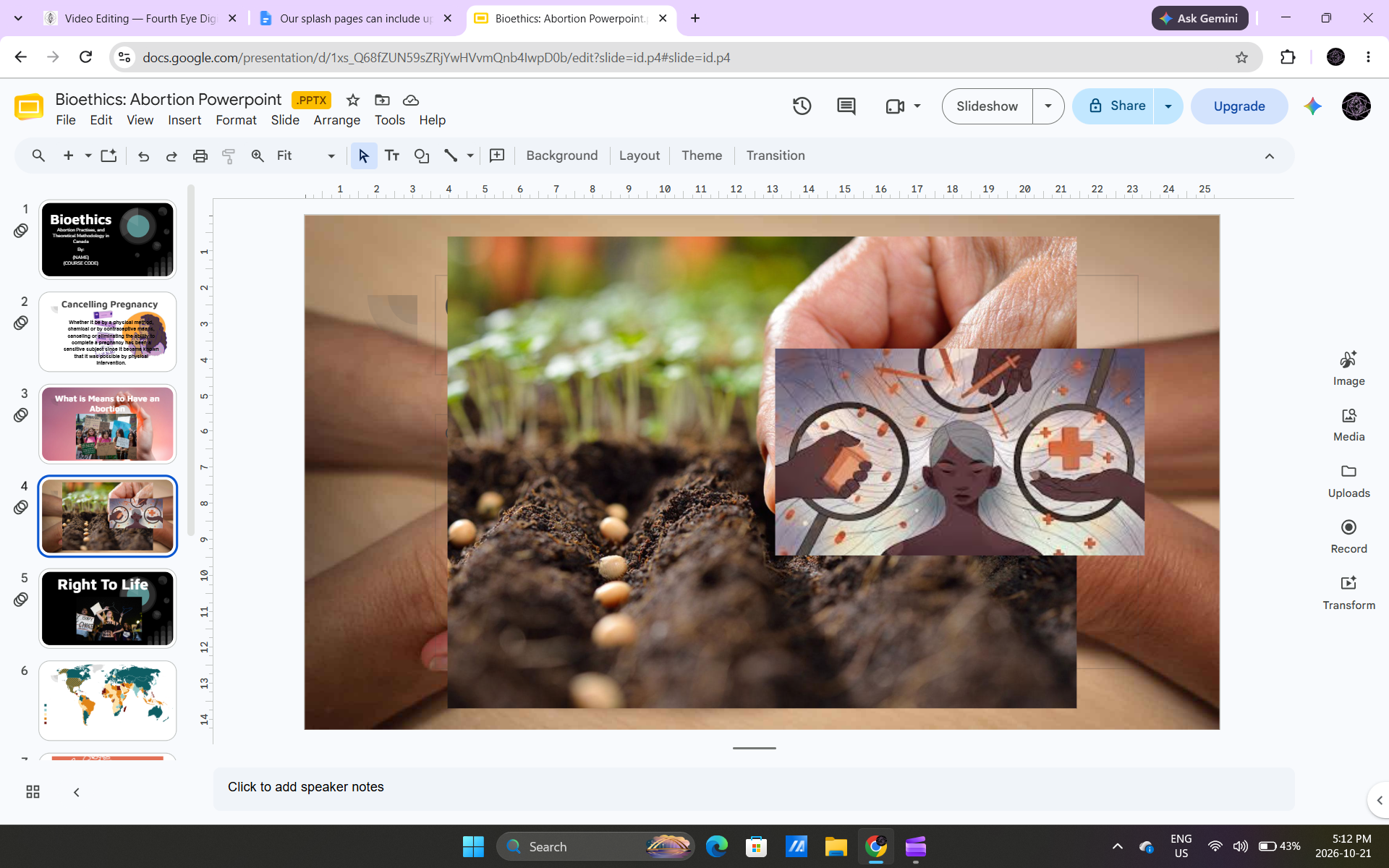Open the Gemini sparkle icon
The height and width of the screenshot is (868, 1389).
pos(1313,106)
